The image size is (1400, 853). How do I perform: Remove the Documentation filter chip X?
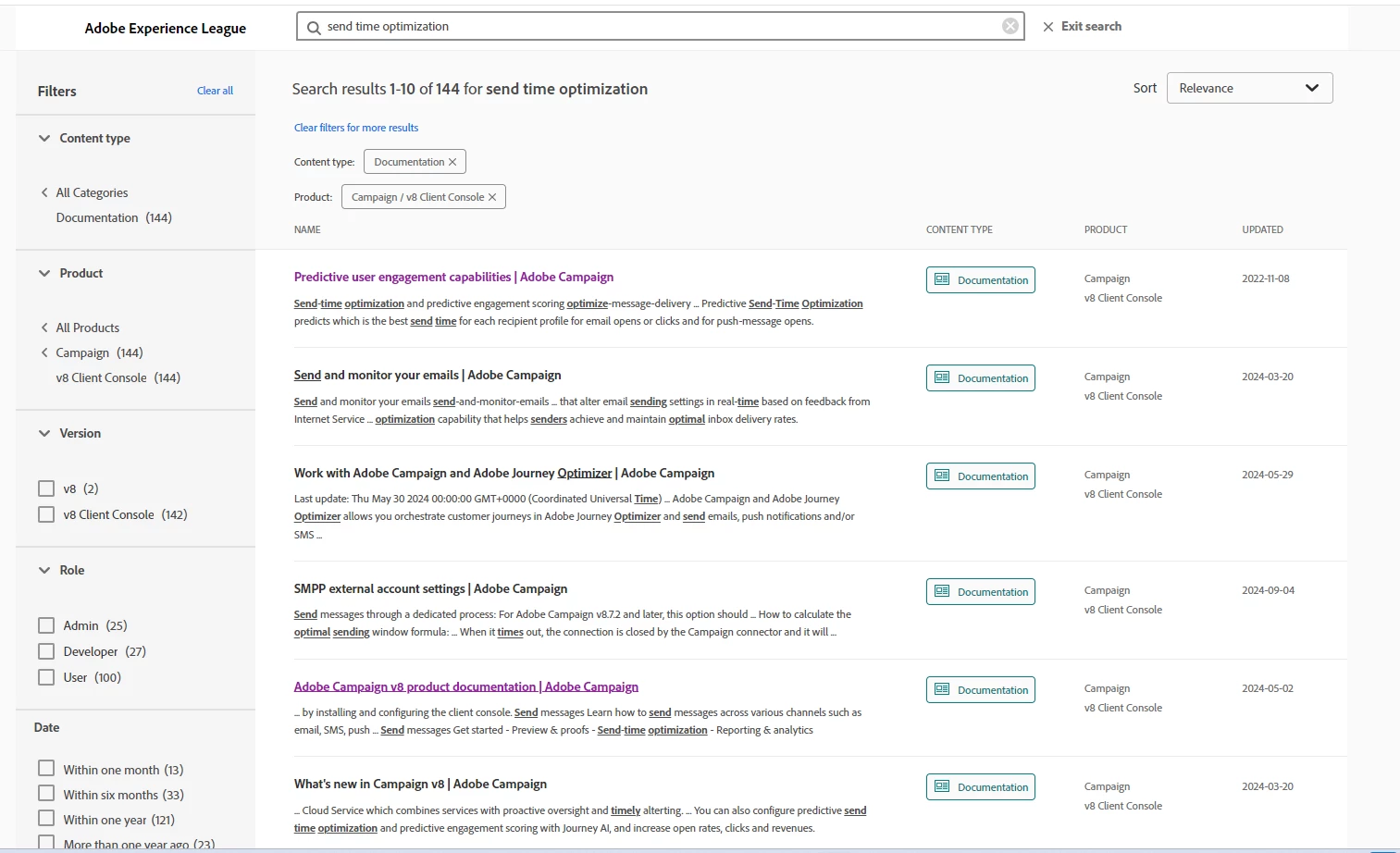(x=452, y=162)
